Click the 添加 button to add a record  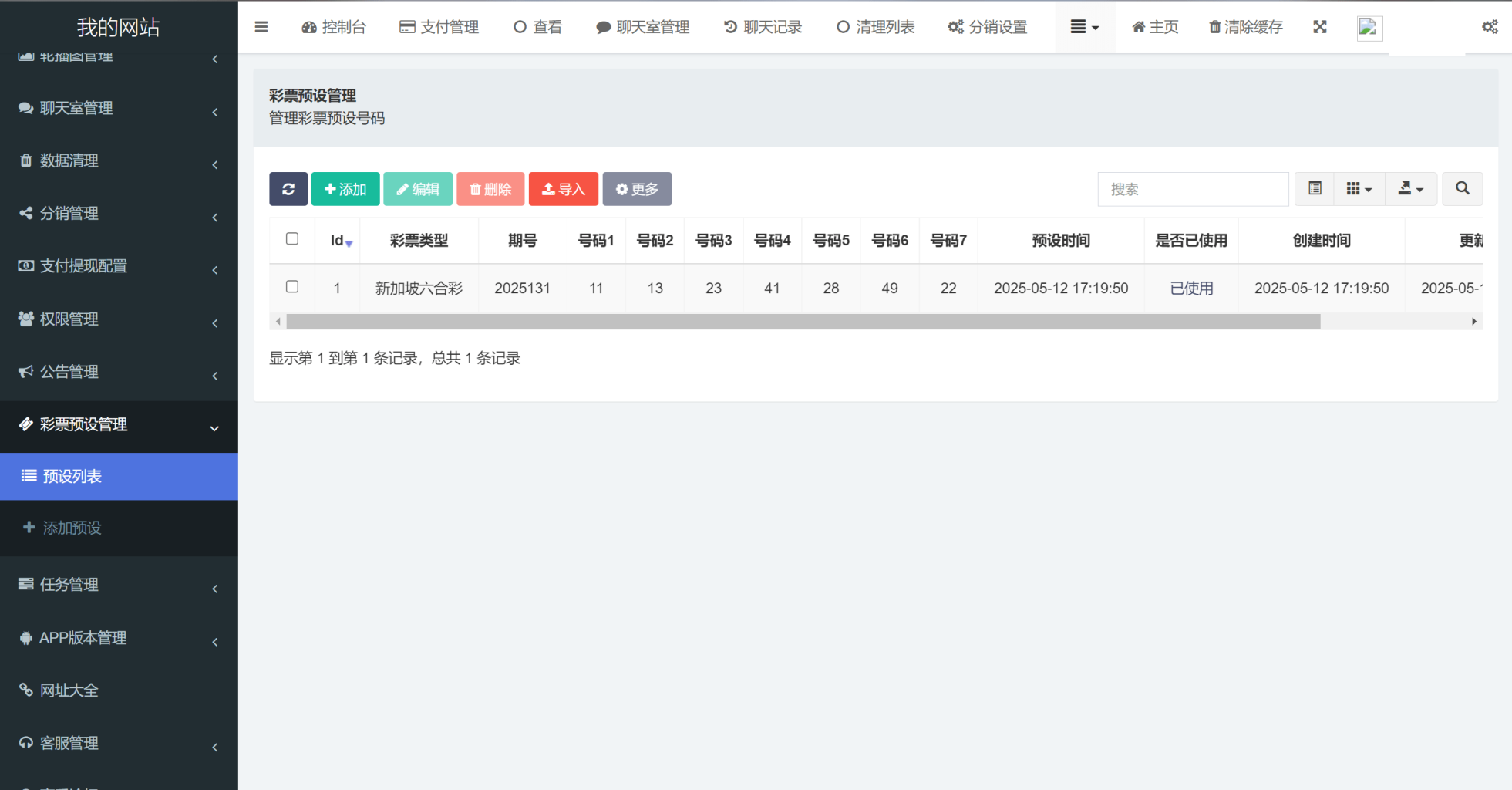(345, 188)
